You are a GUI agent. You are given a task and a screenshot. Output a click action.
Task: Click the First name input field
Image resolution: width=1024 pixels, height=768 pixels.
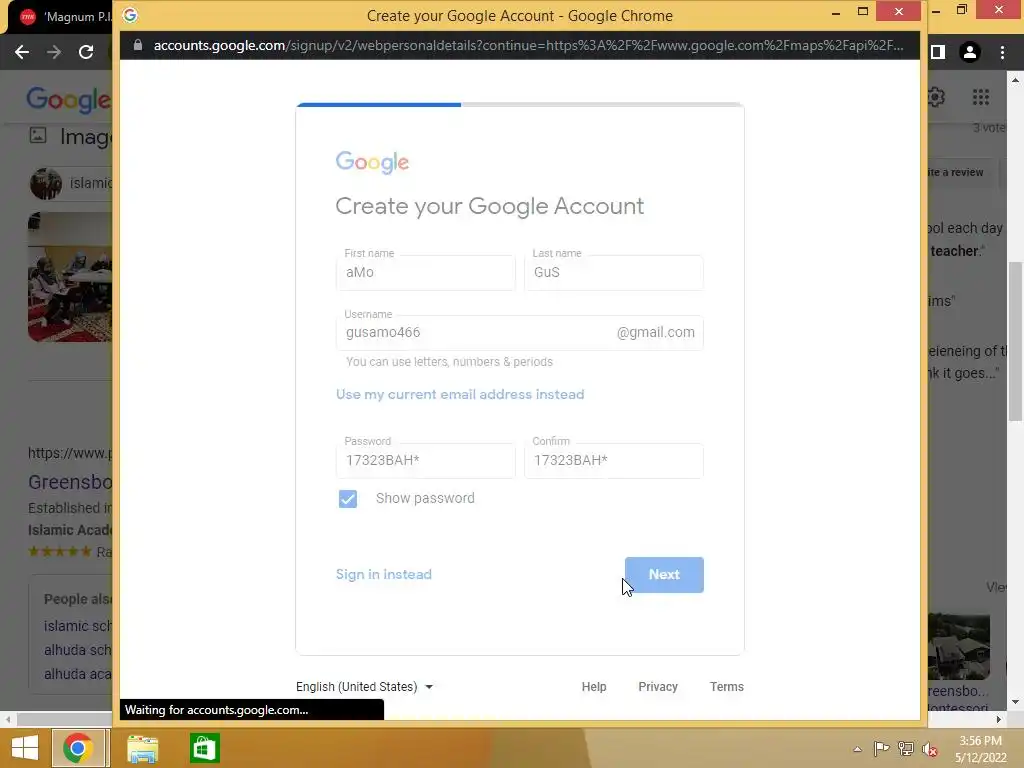tap(425, 272)
